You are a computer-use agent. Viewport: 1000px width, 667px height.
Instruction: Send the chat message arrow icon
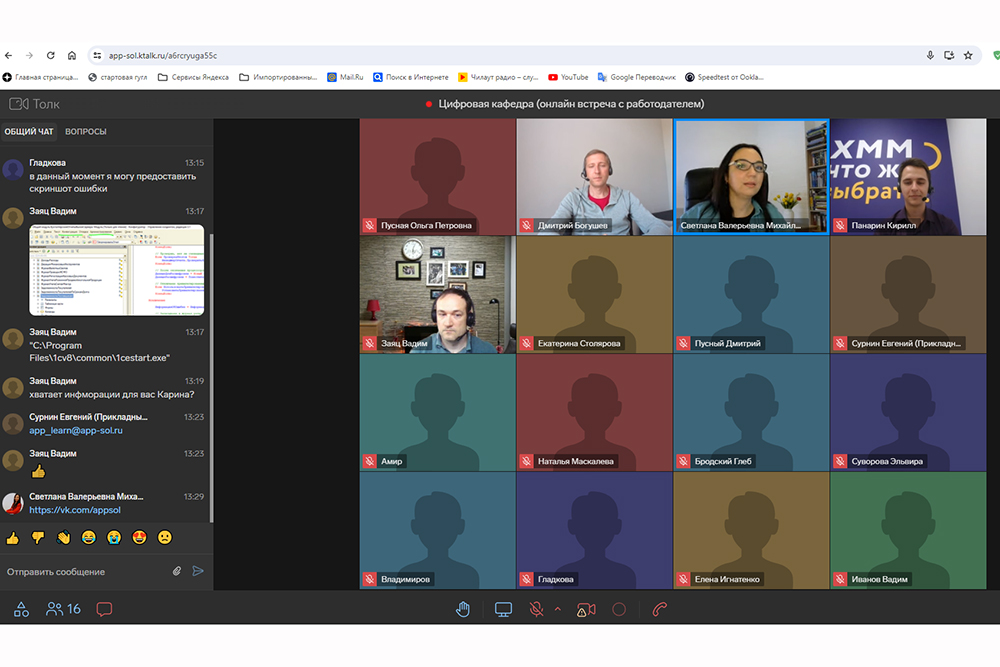pos(198,571)
